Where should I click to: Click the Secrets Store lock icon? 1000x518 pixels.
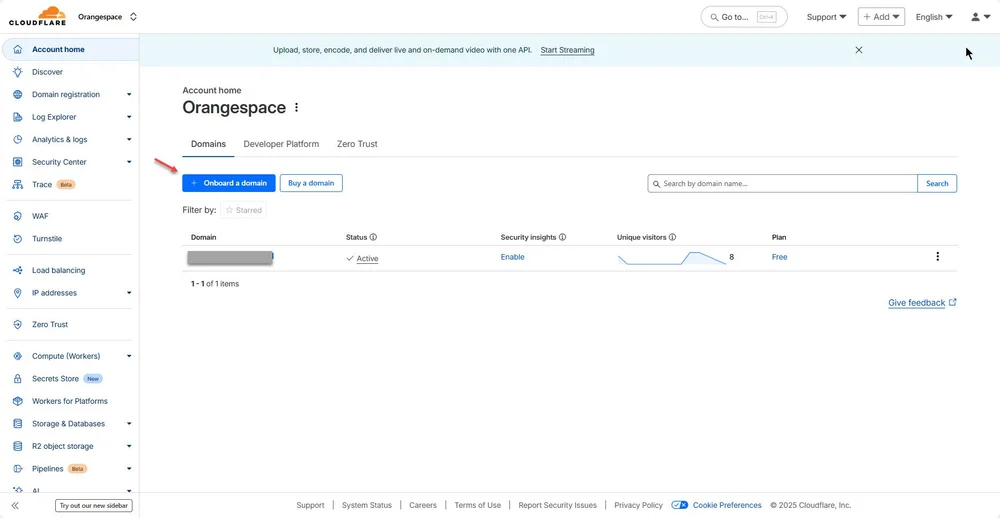point(18,379)
